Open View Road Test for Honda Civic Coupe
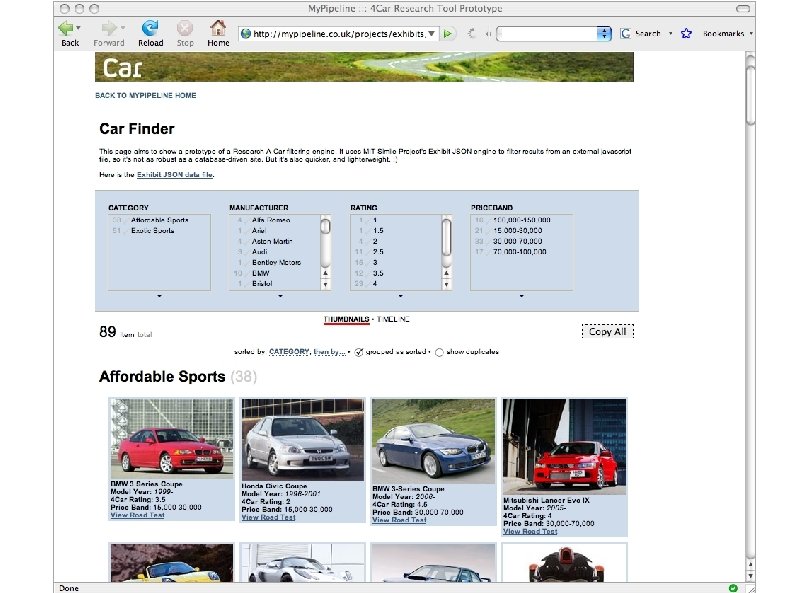Screen dimensions: 791x593 coord(268,517)
